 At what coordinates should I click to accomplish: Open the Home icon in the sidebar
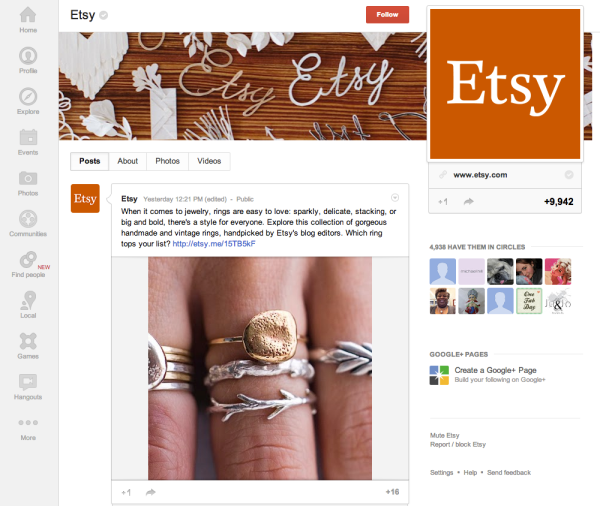point(28,15)
